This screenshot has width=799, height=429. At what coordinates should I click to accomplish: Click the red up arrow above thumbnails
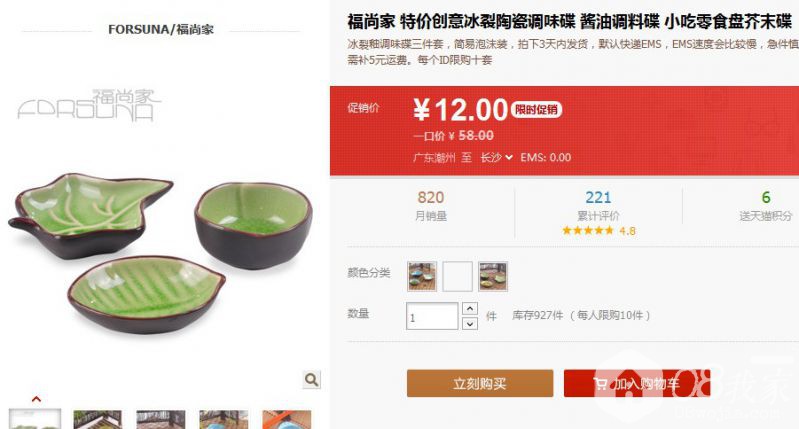point(36,399)
